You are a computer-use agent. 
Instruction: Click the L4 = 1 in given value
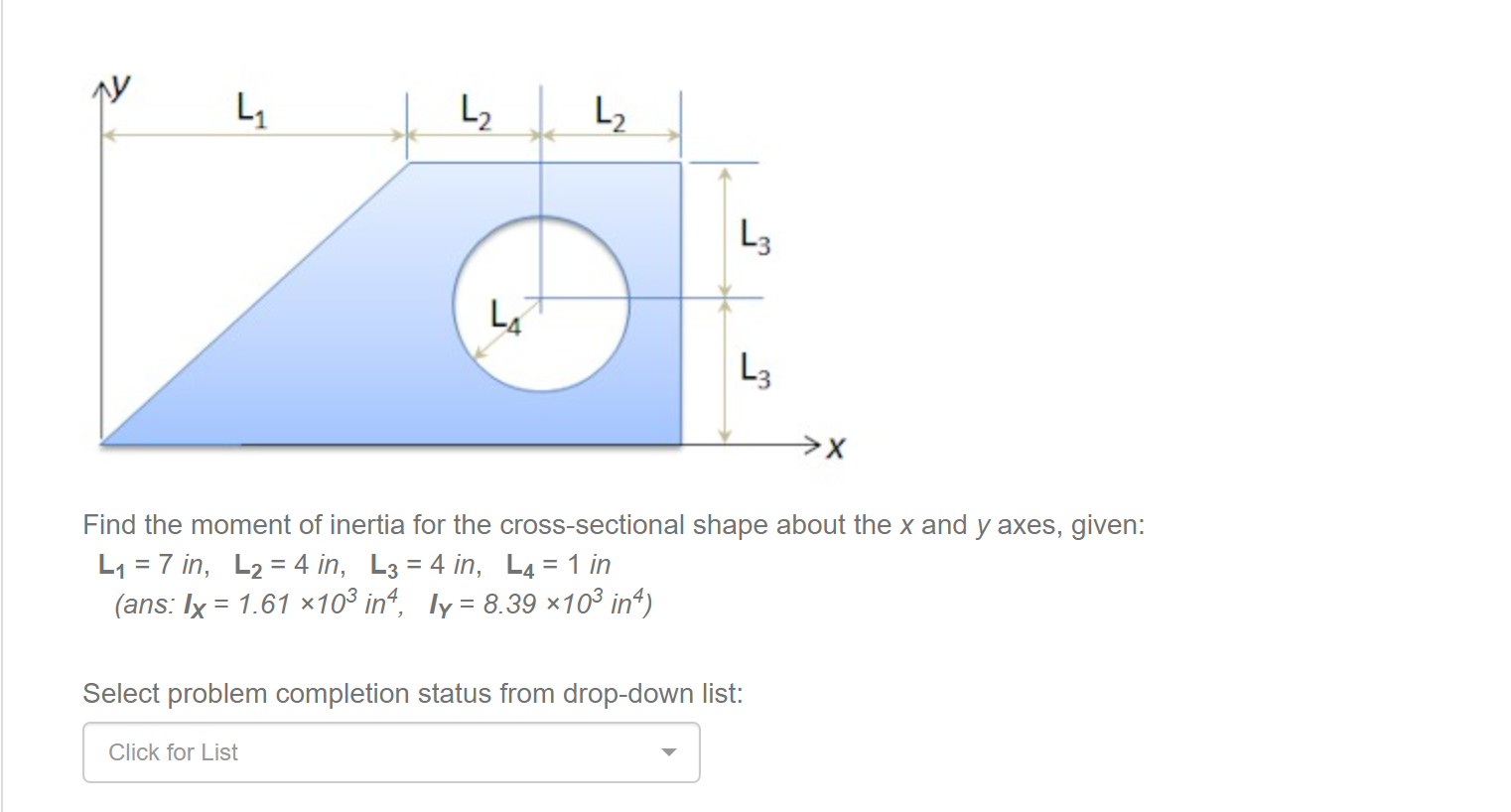556,566
